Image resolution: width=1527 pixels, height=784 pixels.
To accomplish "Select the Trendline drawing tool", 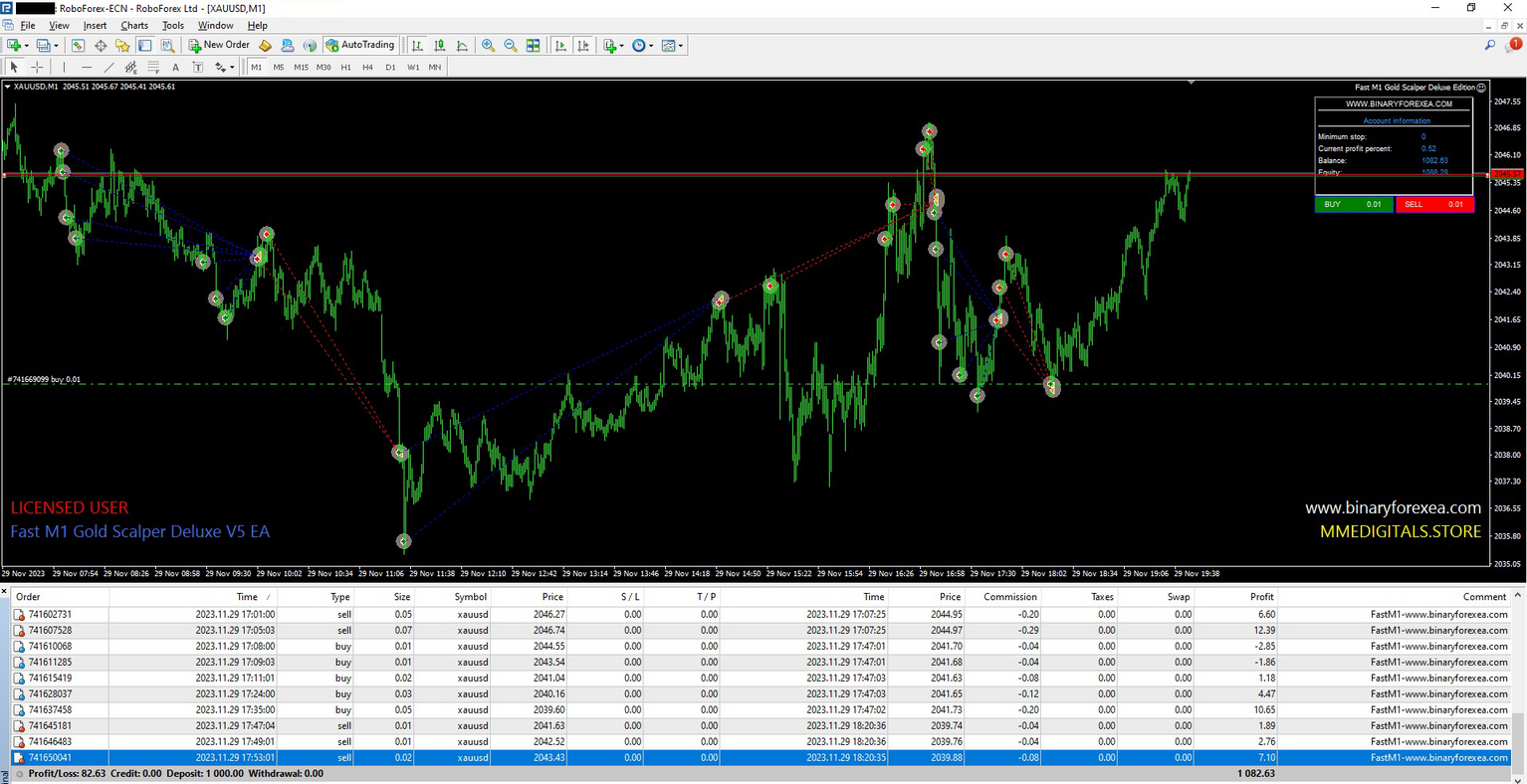I will pyautogui.click(x=109, y=68).
